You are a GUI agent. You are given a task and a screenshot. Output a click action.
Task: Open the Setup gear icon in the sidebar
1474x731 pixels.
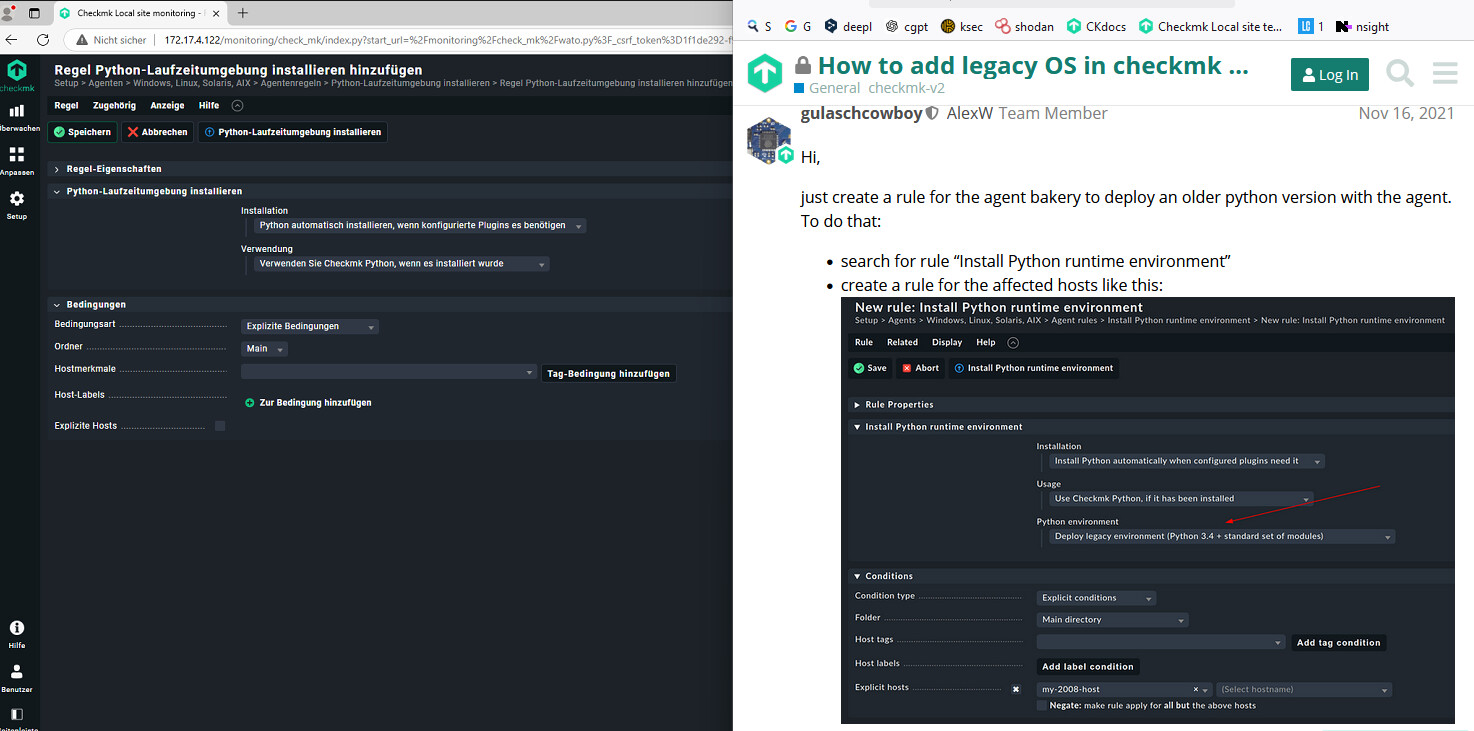18,198
